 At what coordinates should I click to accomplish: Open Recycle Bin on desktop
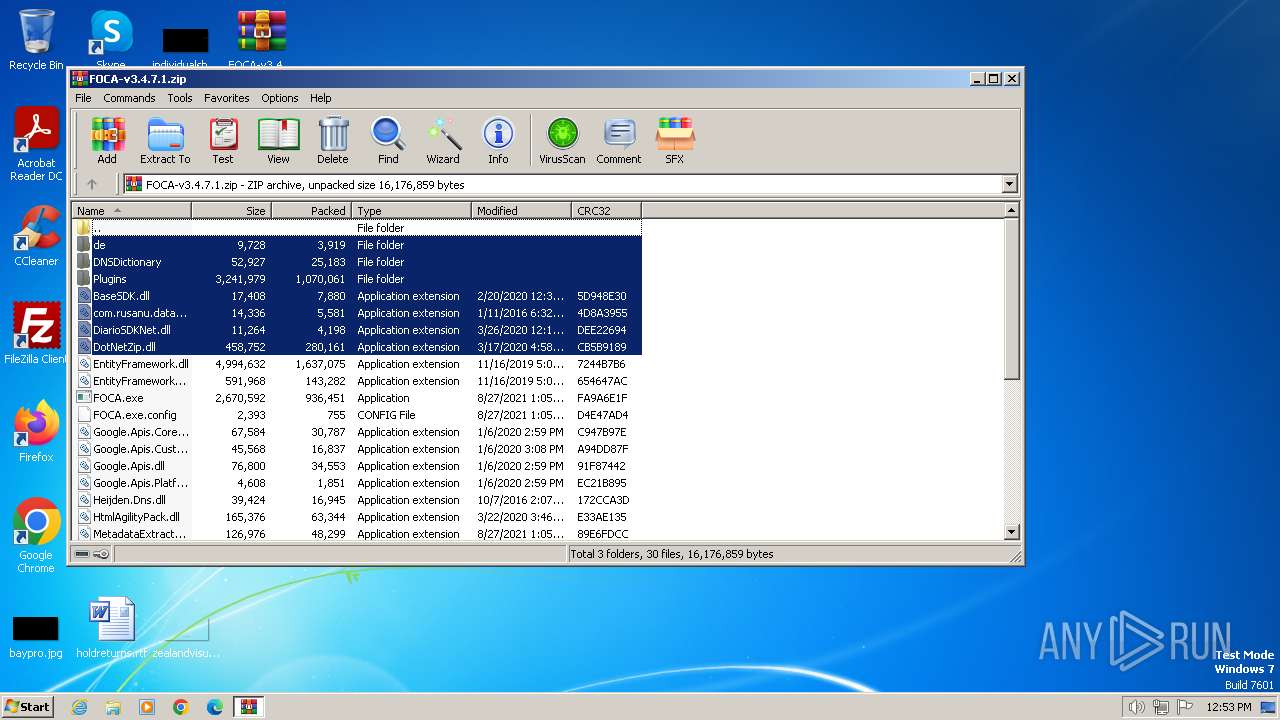36,40
